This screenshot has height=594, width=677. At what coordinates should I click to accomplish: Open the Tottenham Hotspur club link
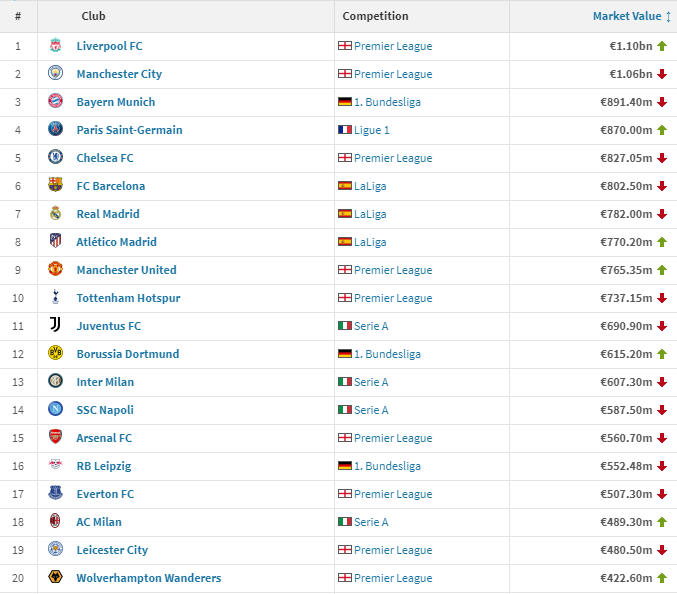128,298
